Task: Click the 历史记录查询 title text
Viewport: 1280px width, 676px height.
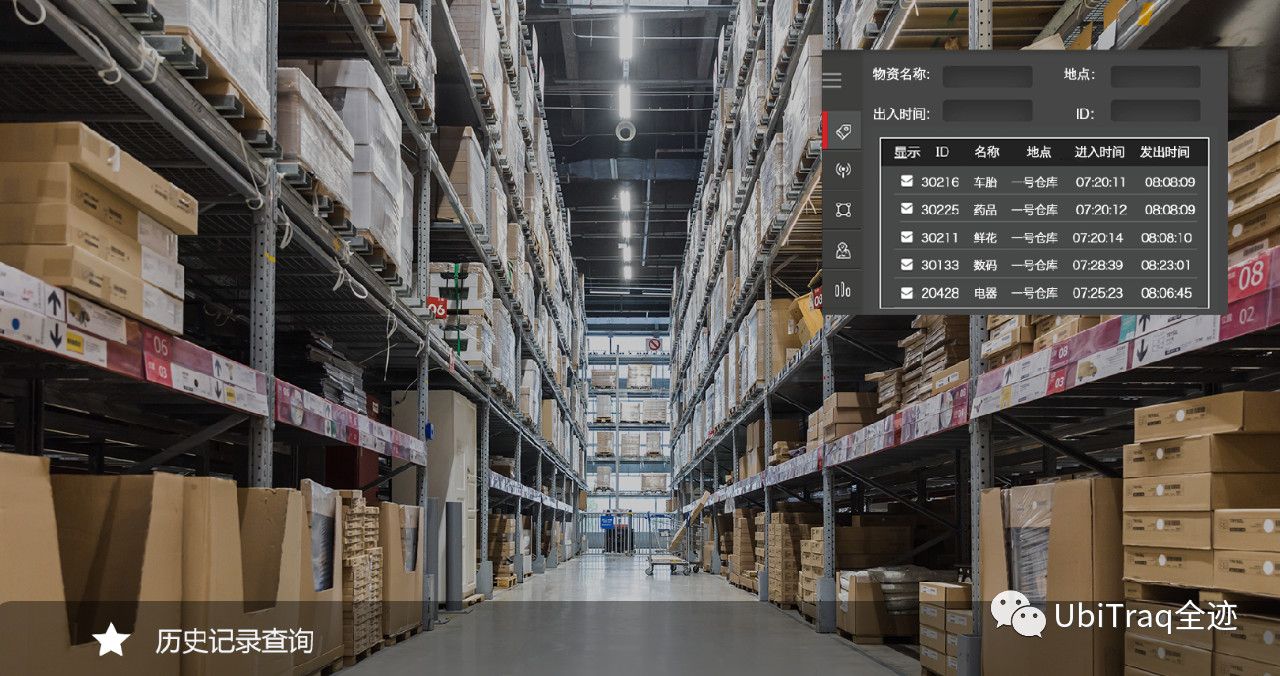Action: click(234, 641)
